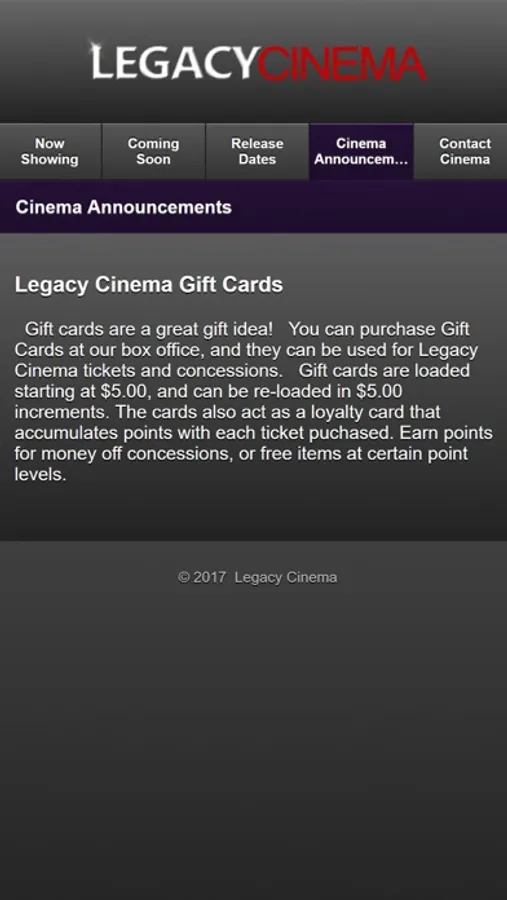Click the Legacy Cinema logo
The image size is (507, 900).
tap(257, 61)
